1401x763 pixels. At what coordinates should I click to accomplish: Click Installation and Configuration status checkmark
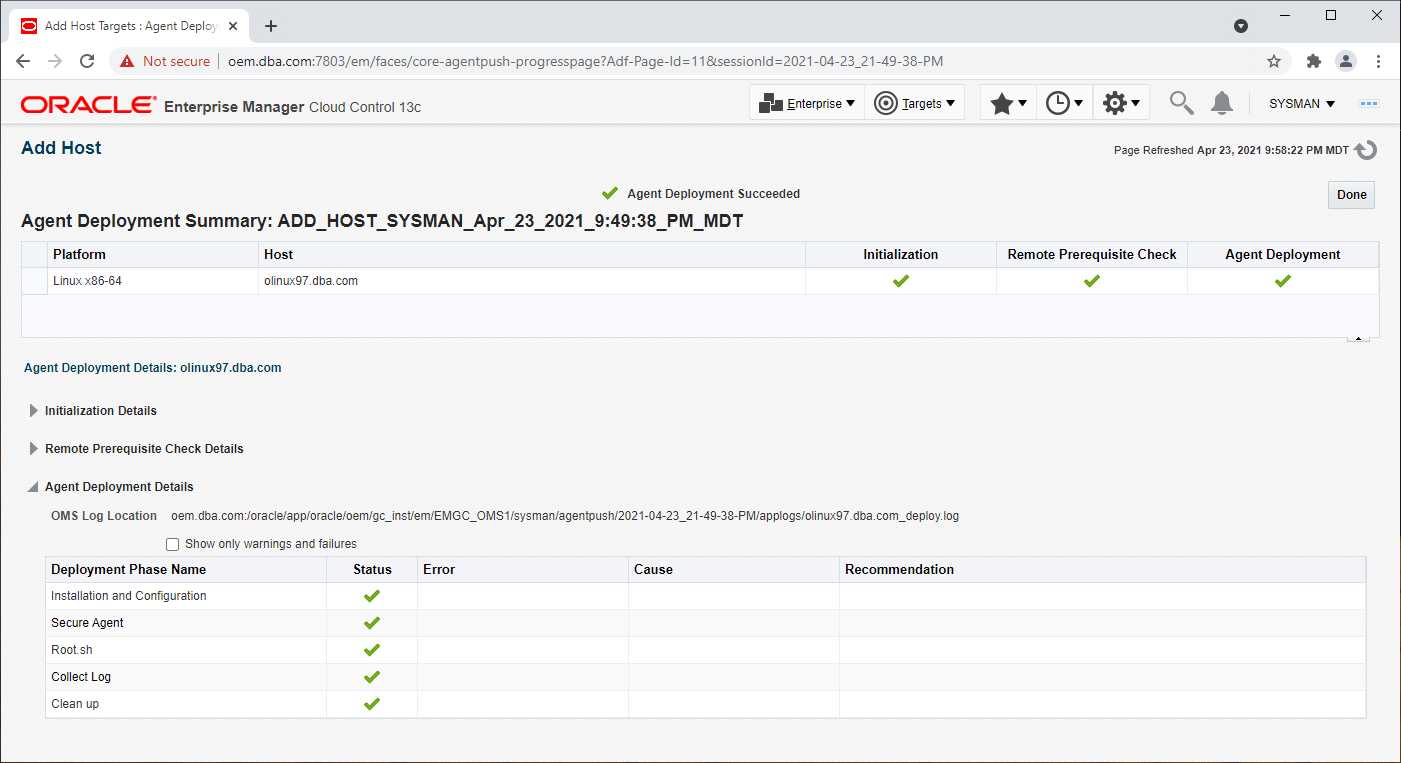coord(372,596)
